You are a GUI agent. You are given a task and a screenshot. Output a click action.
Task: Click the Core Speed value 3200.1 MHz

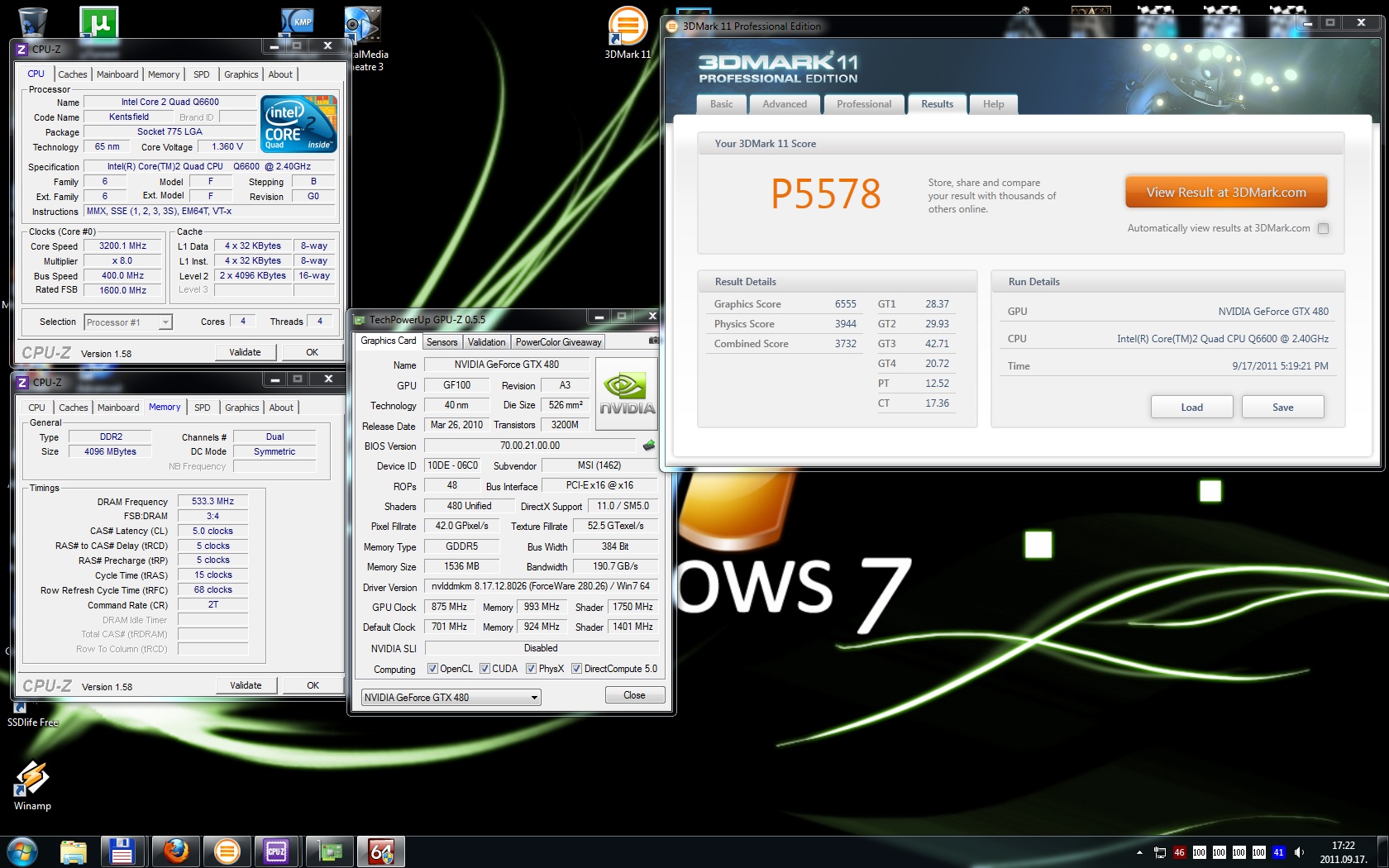coord(122,246)
